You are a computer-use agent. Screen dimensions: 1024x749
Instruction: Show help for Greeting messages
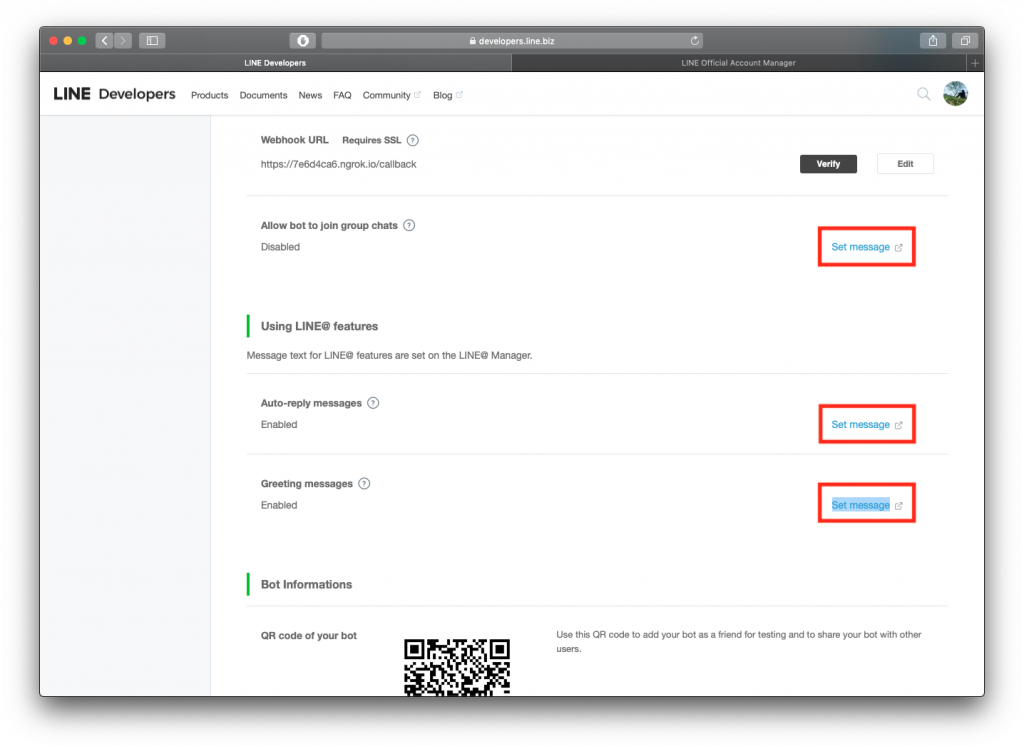tap(364, 484)
